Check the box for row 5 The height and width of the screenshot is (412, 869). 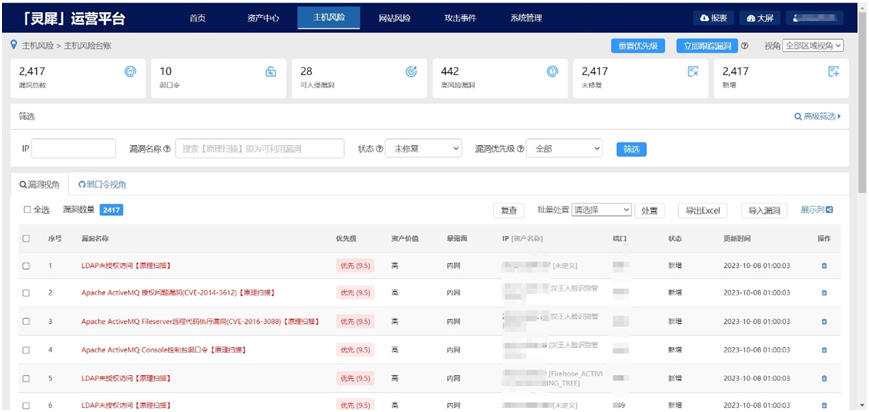[26, 378]
